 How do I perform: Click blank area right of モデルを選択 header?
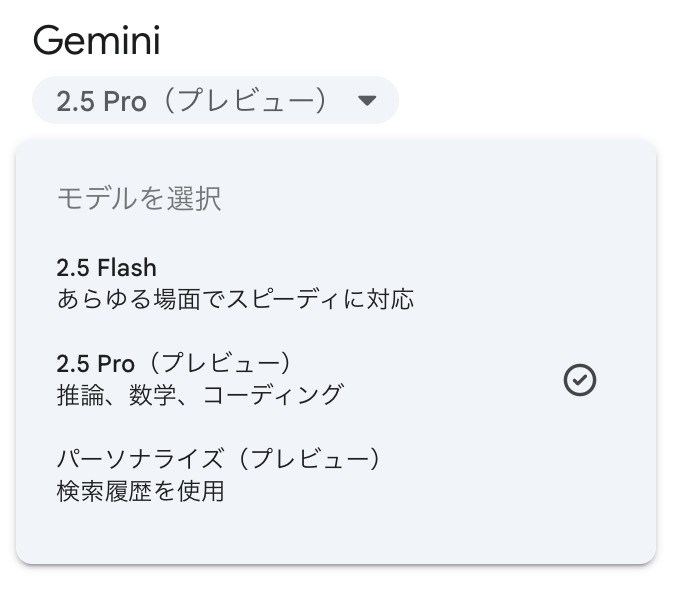click(435, 199)
